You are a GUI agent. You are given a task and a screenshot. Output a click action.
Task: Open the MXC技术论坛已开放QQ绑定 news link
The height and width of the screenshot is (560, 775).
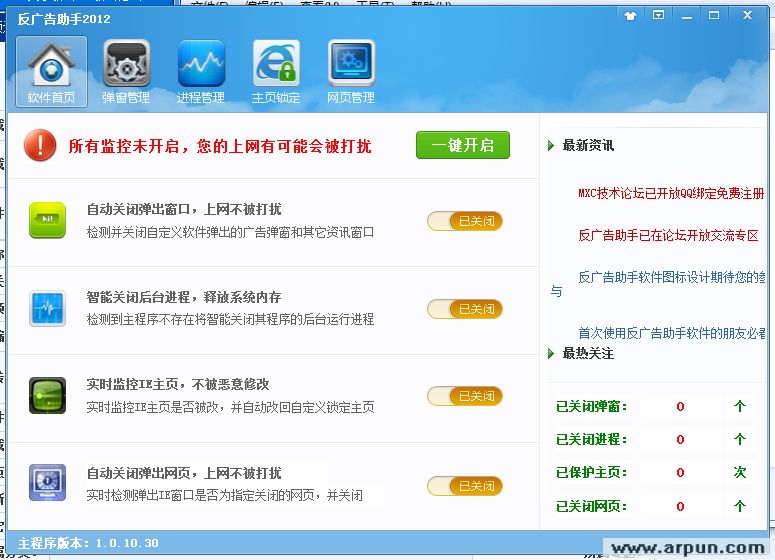click(x=671, y=193)
